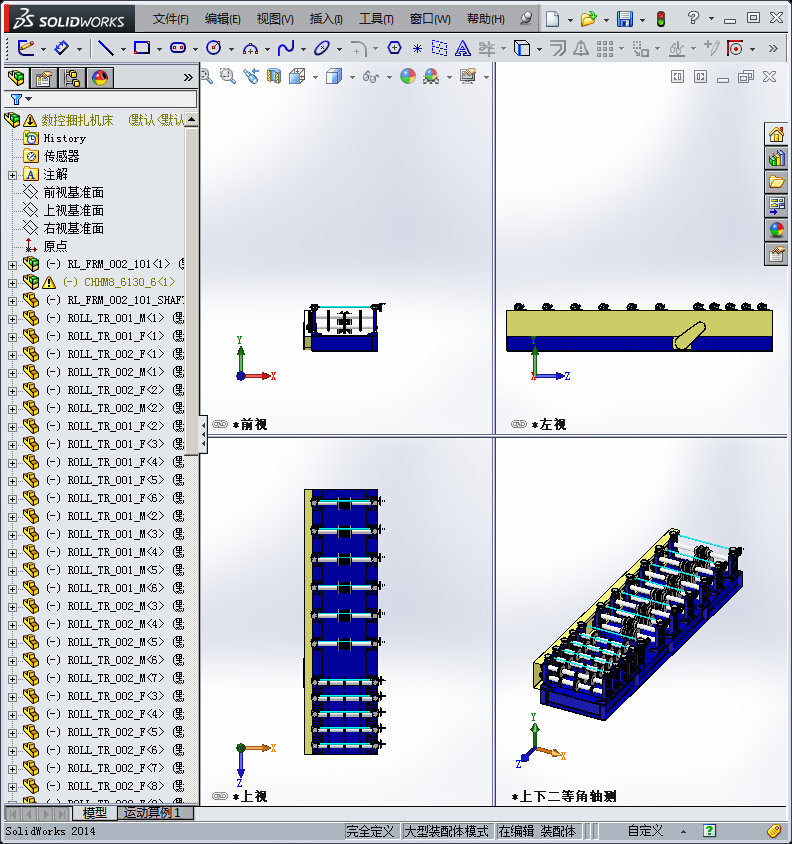Expand the 注解 tree node
Image resolution: width=792 pixels, height=844 pixels.
pos(12,175)
